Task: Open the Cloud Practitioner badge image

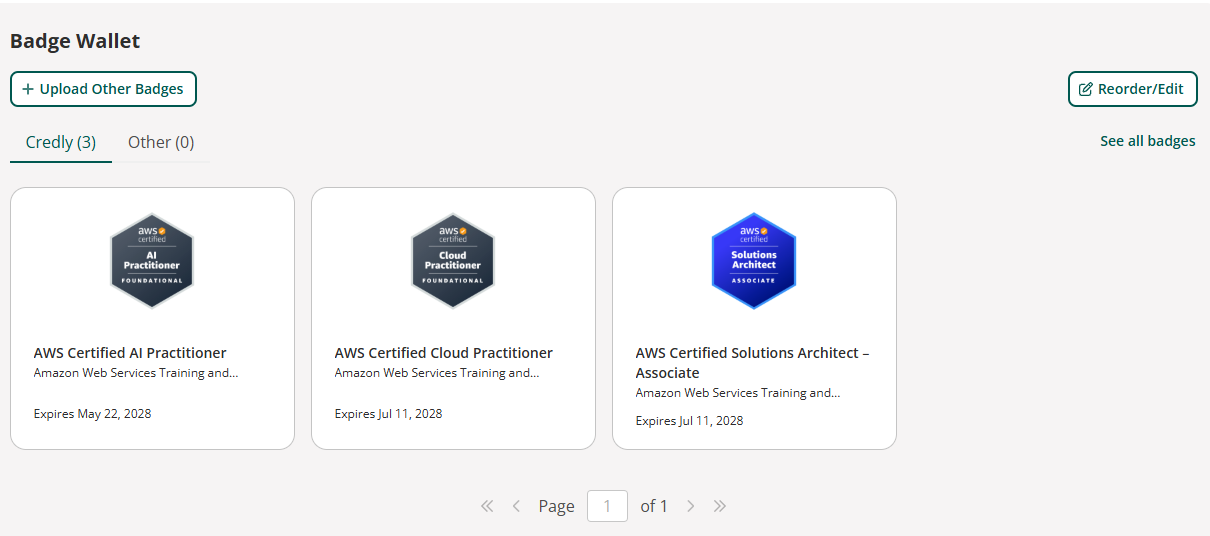Action: tap(453, 261)
